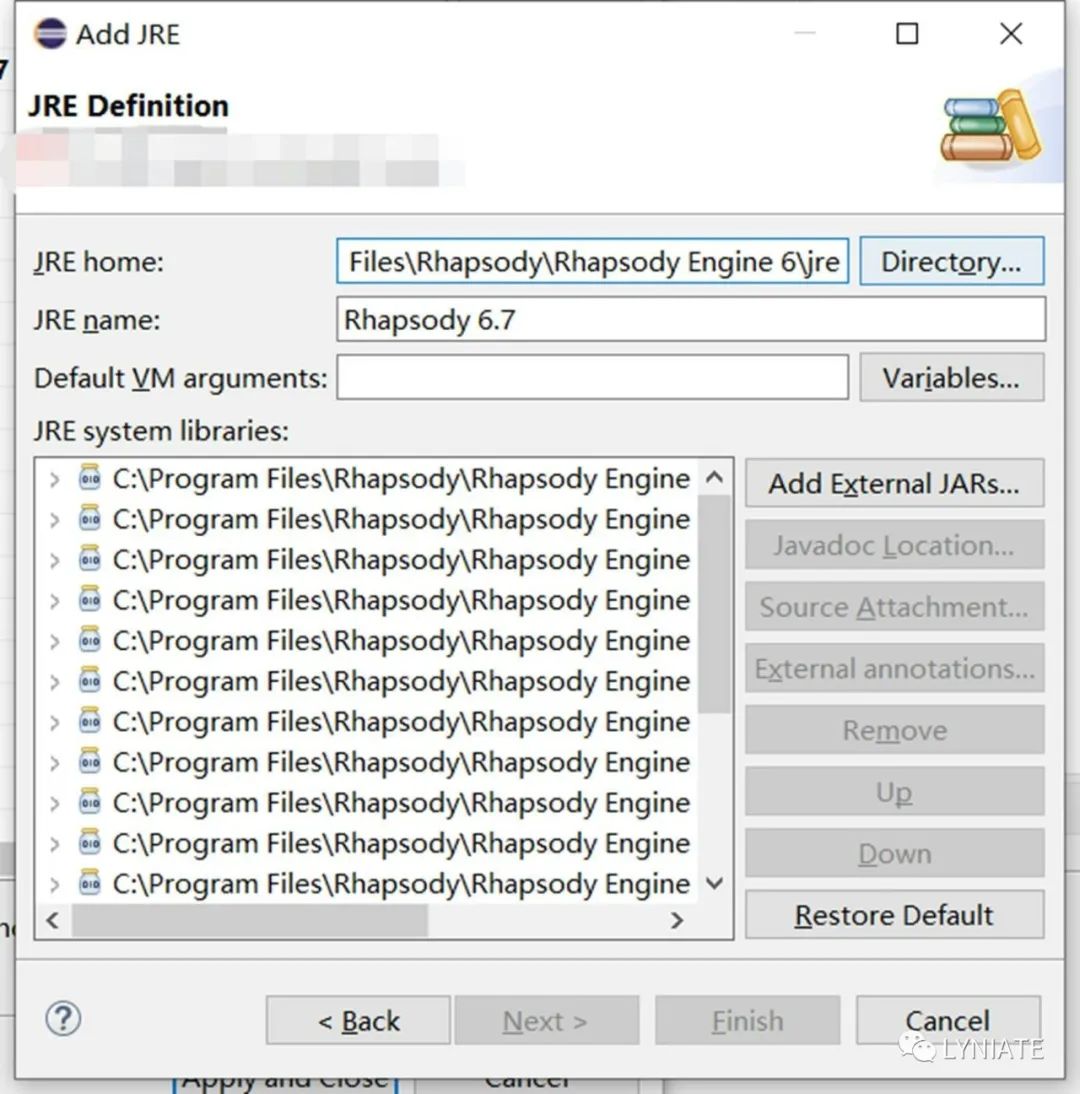Click libraries list scroll left arrow
Viewport: 1080px width, 1094px height.
pyautogui.click(x=53, y=920)
